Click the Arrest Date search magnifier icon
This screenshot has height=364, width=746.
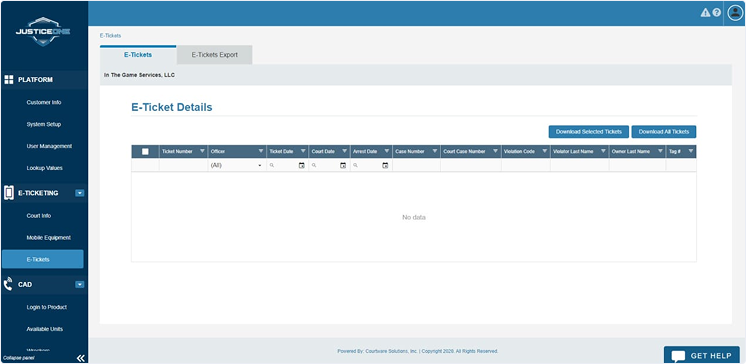[x=355, y=165]
